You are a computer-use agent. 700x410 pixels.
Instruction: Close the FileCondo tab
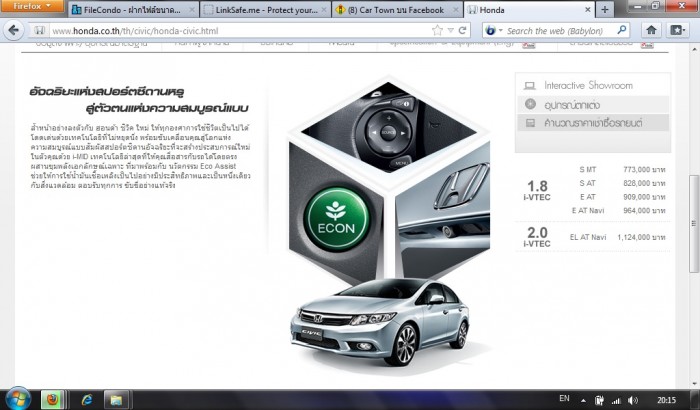191,9
